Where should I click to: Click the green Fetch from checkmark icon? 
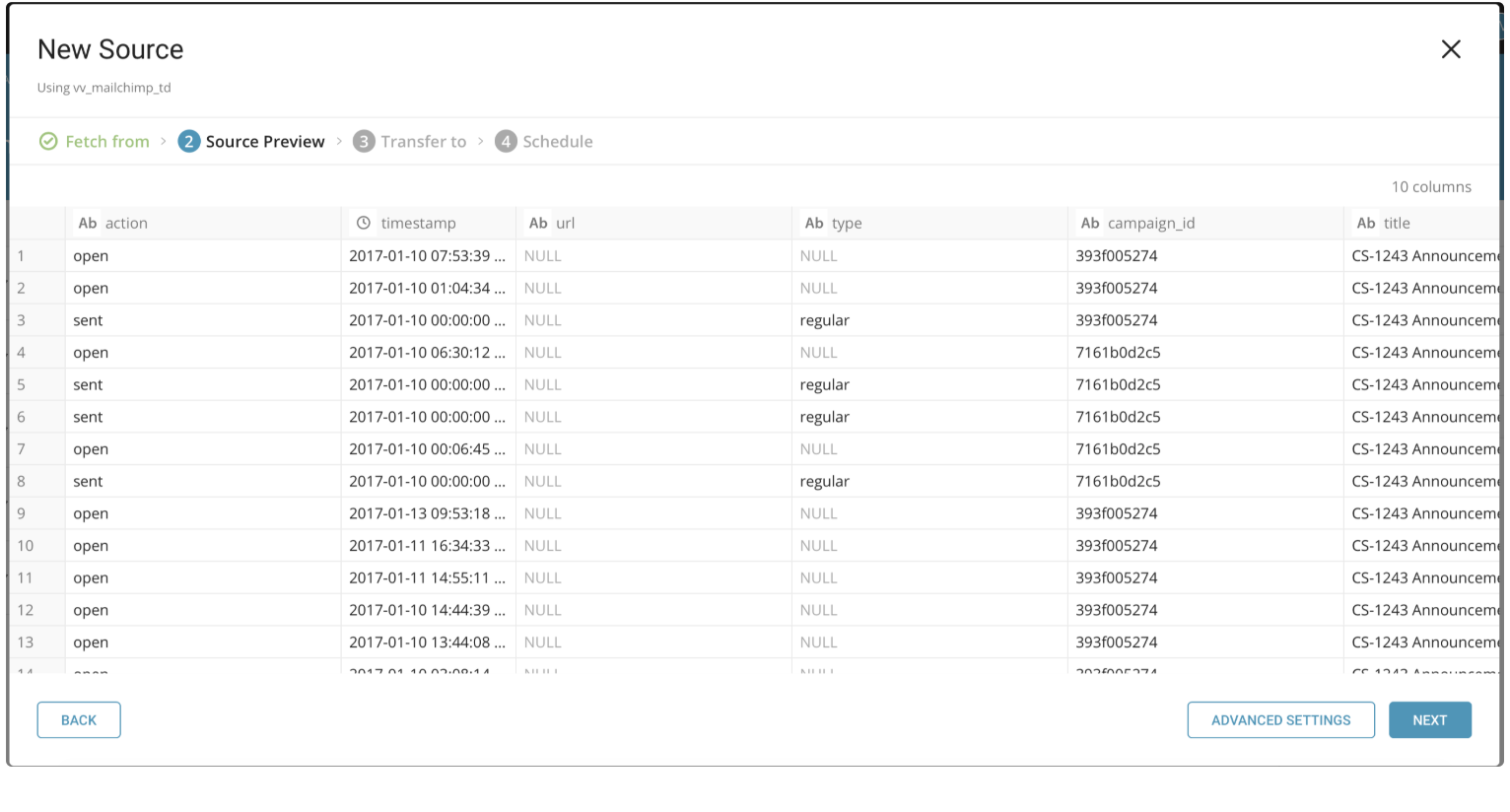pyautogui.click(x=48, y=142)
